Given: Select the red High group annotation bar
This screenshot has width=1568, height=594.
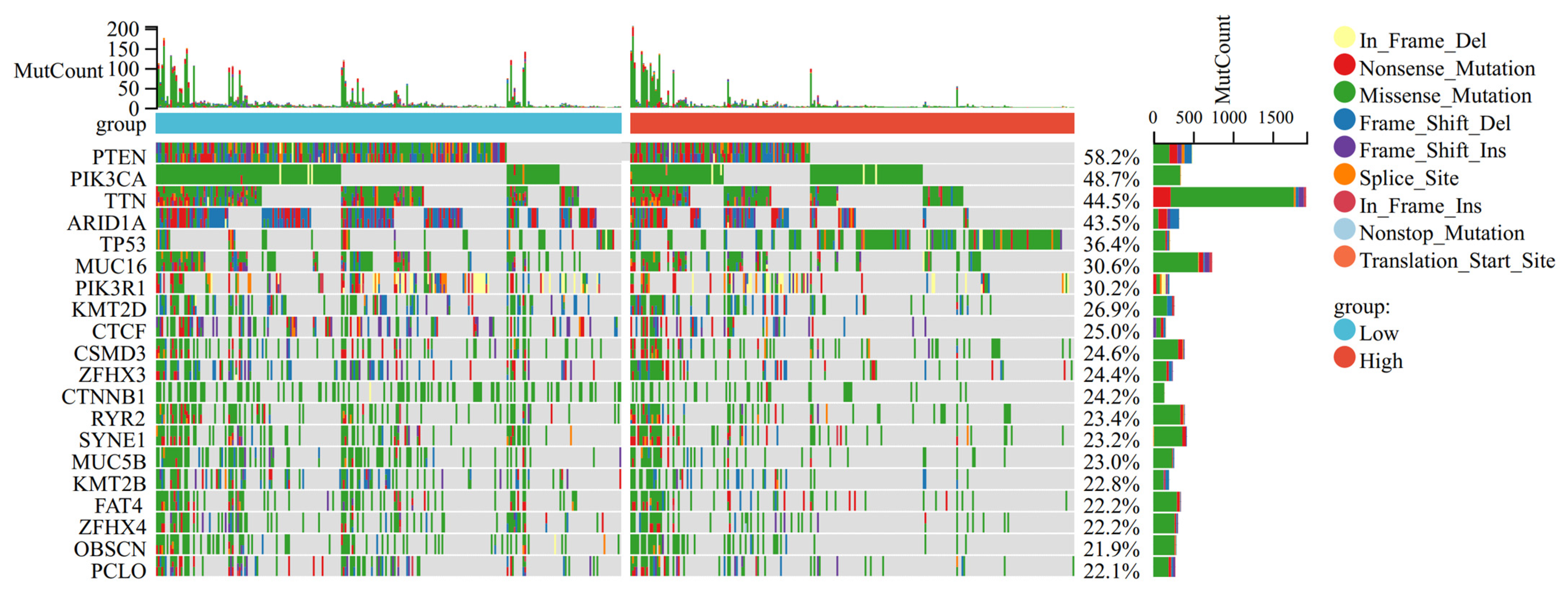Looking at the screenshot, I should click(852, 123).
